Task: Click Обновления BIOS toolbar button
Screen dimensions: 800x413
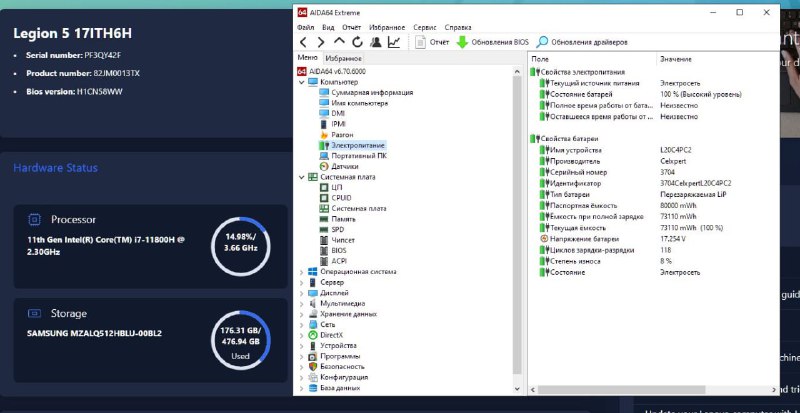Action: coord(492,42)
